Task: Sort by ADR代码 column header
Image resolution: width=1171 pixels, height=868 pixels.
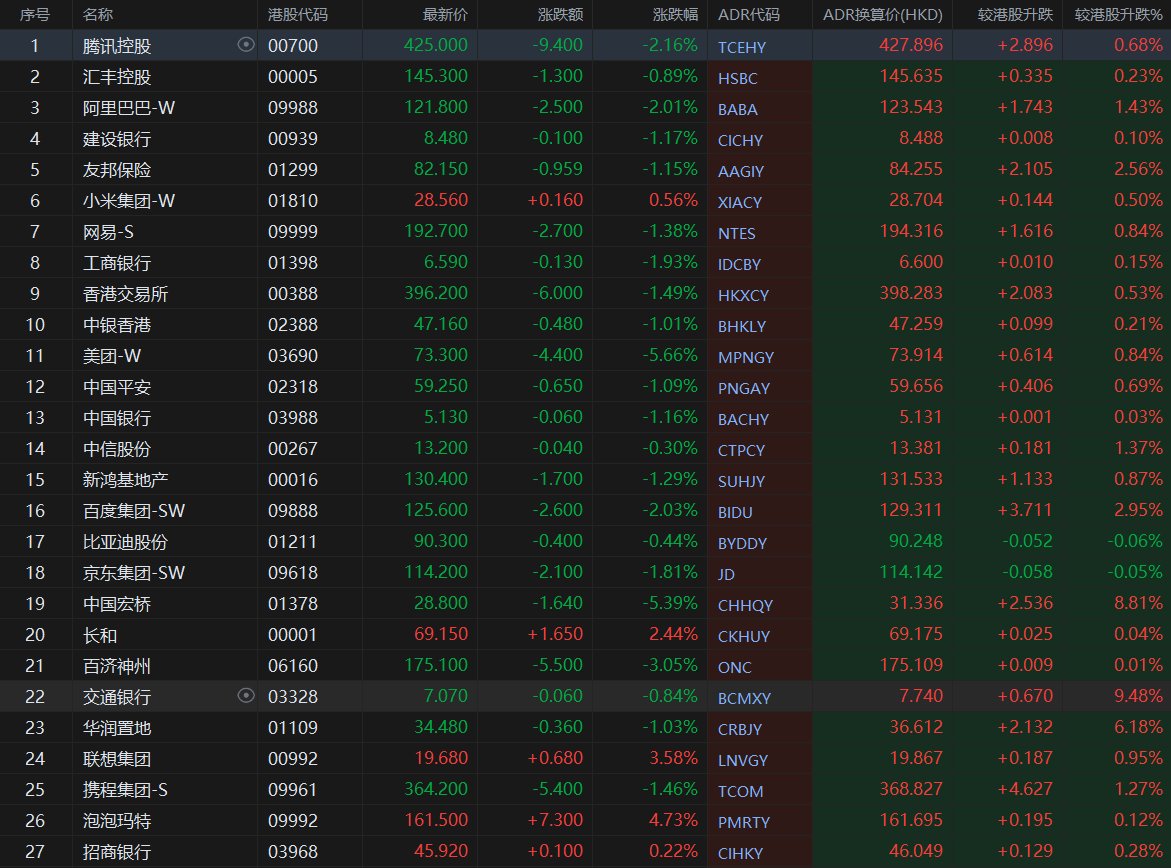Action: click(748, 14)
